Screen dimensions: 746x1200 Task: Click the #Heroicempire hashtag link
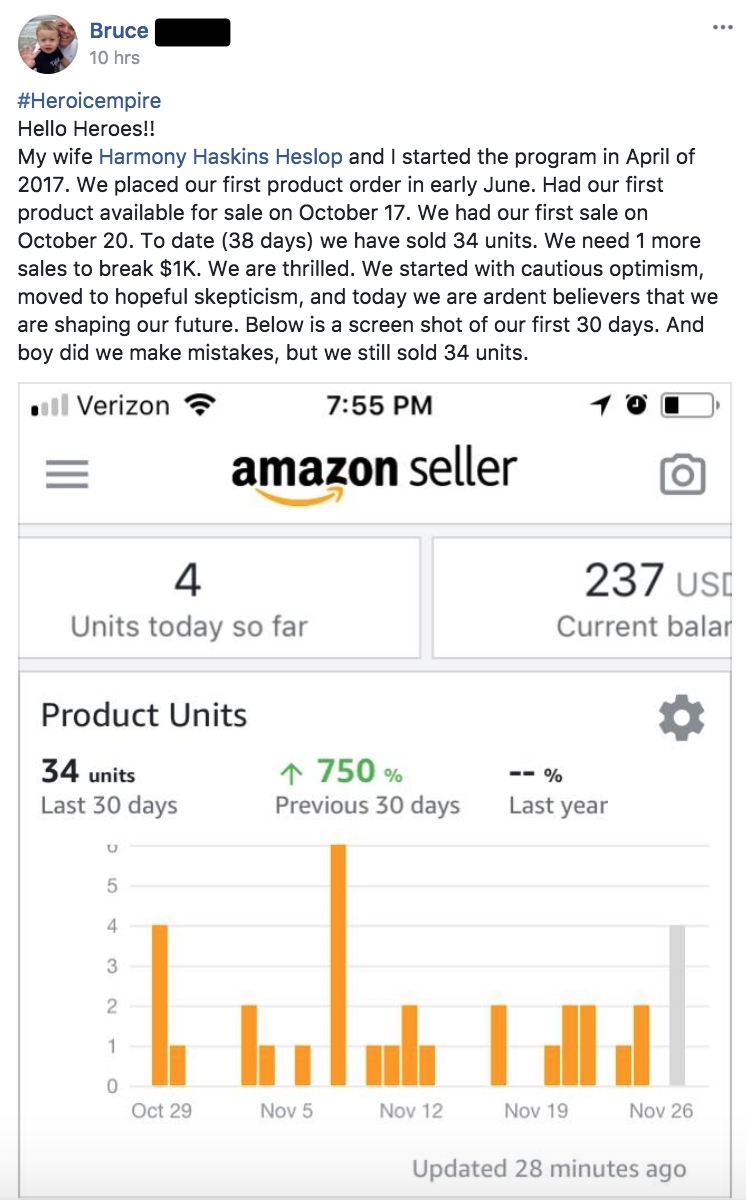89,101
